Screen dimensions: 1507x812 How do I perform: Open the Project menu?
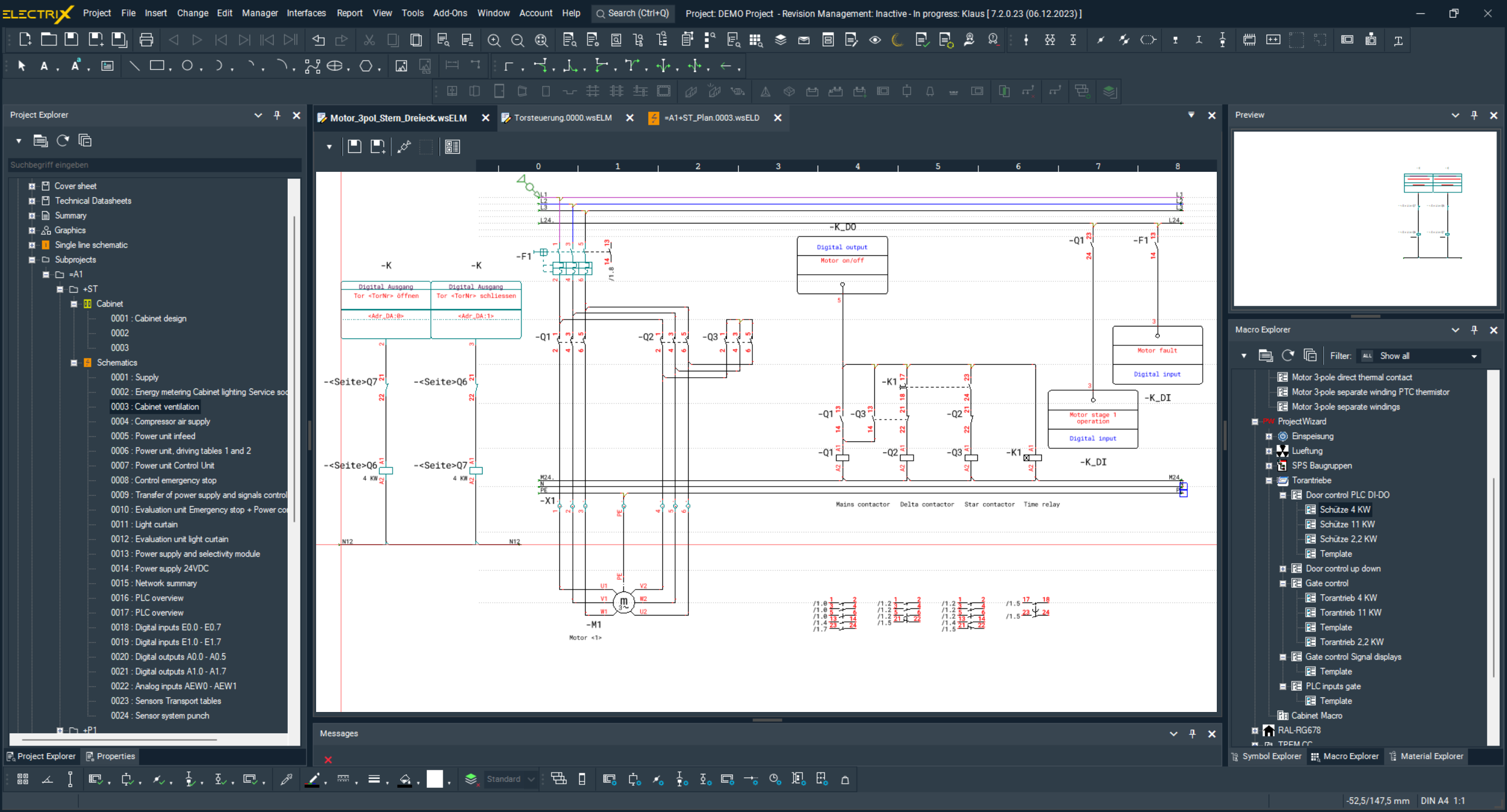[x=97, y=13]
